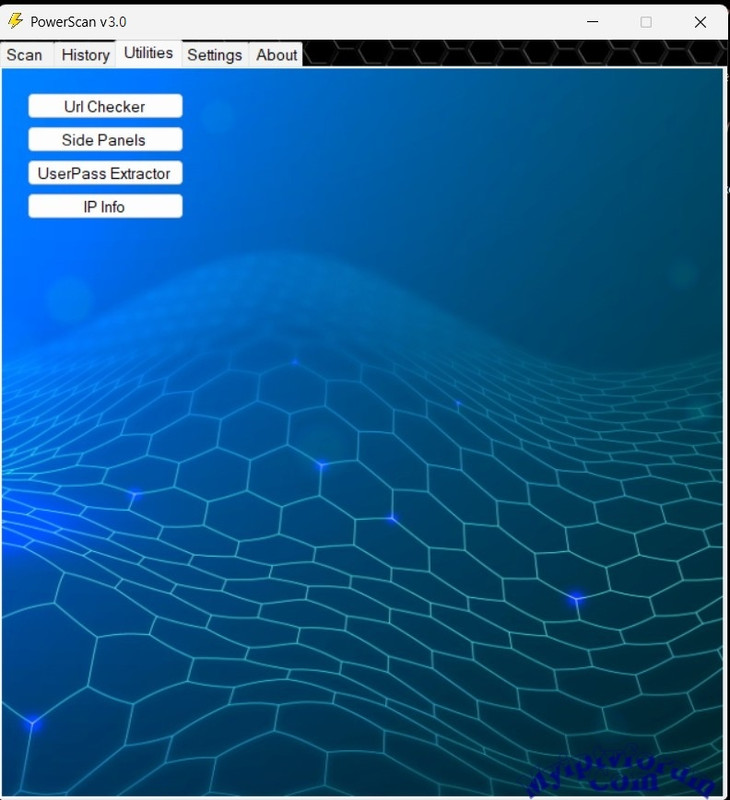The image size is (730, 800).
Task: Click the disabled maximize window button
Action: point(646,22)
